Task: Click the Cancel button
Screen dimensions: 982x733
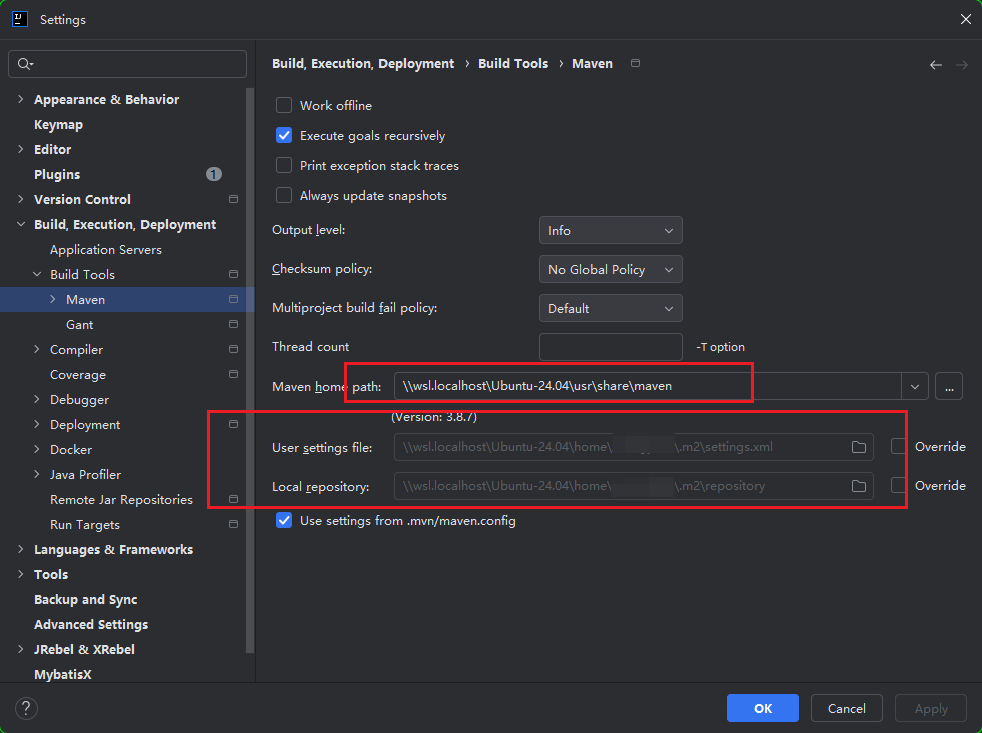Action: tap(847, 709)
